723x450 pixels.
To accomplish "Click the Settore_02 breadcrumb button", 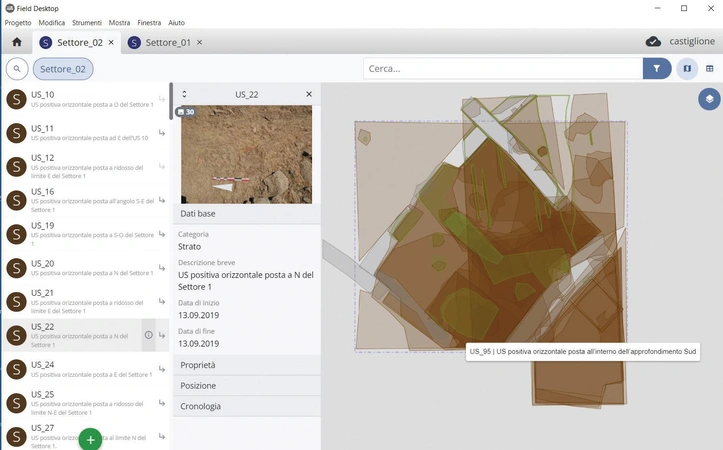I will point(65,68).
